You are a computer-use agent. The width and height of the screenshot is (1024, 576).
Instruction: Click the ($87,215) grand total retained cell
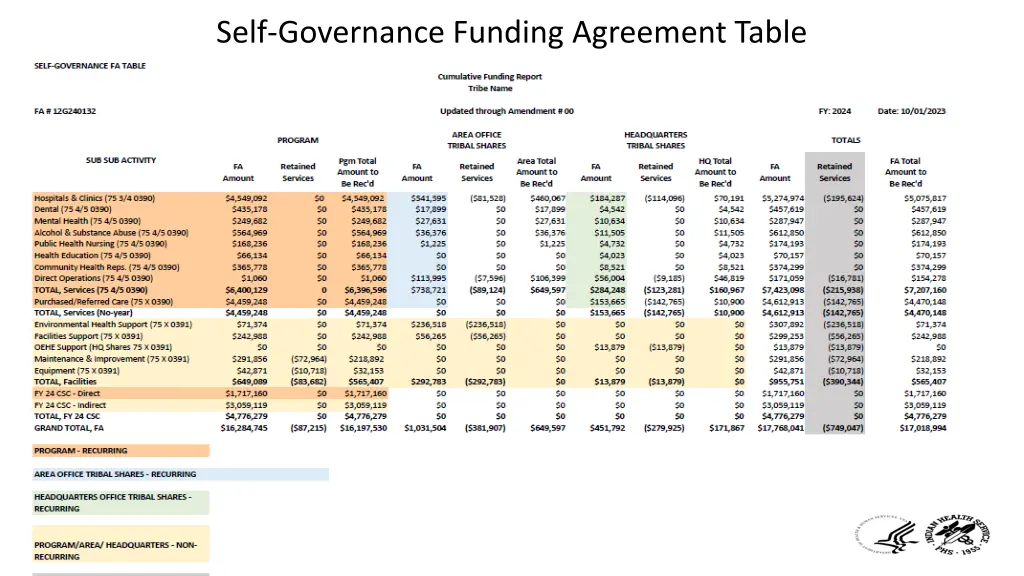click(308, 428)
